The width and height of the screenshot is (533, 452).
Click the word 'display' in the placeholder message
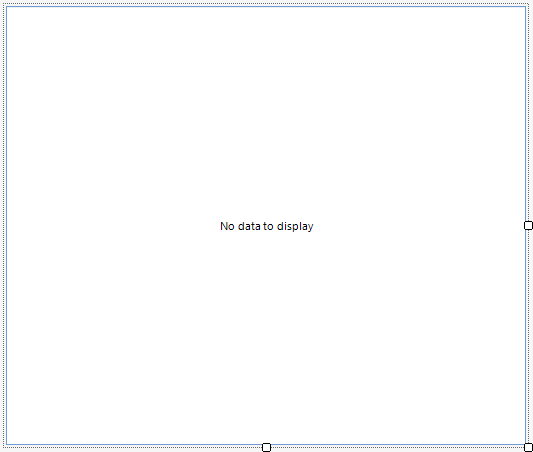[x=295, y=227]
